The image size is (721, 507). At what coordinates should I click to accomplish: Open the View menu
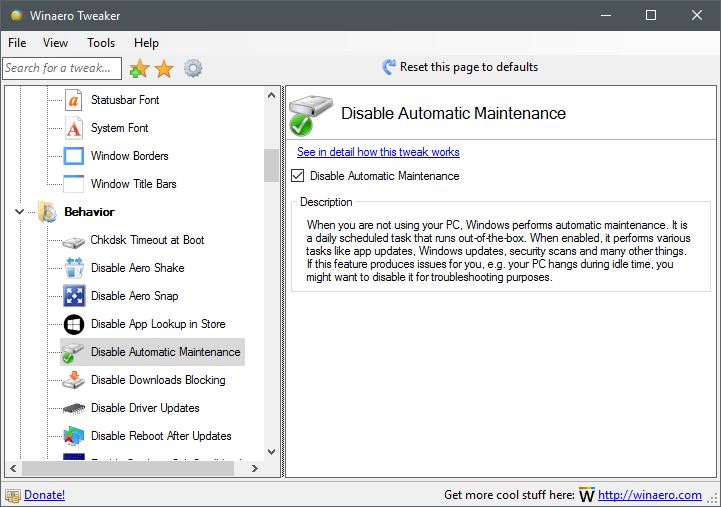[x=55, y=43]
